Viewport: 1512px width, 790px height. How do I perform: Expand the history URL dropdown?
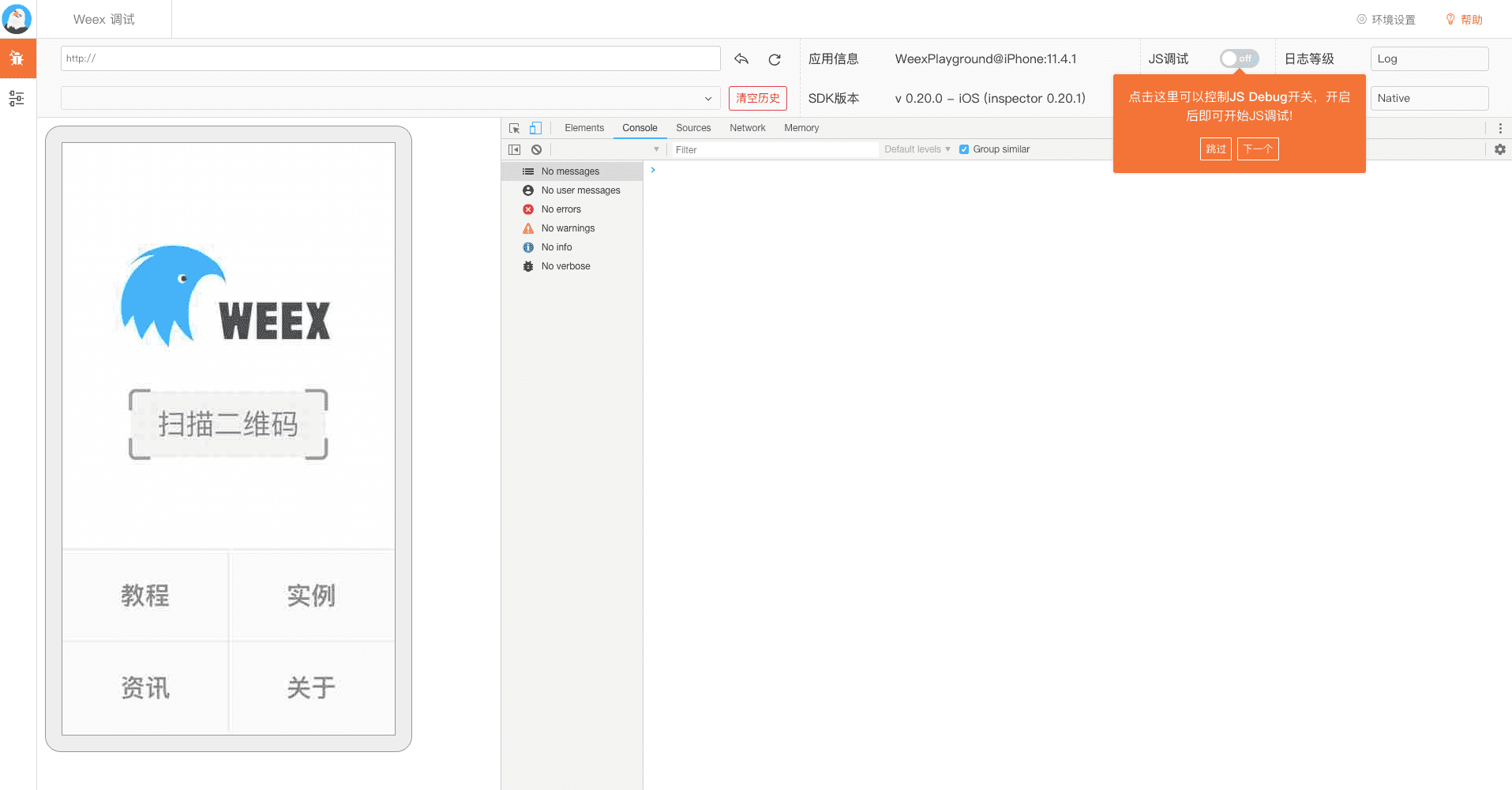coord(391,98)
